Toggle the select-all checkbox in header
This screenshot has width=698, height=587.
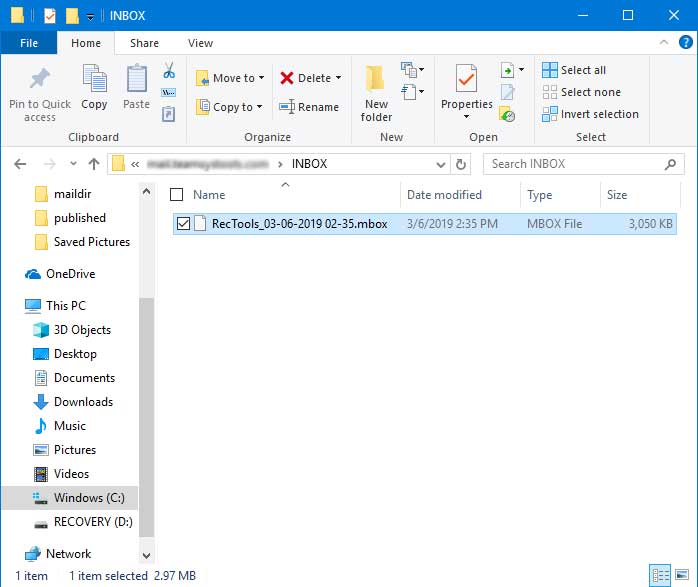click(177, 195)
